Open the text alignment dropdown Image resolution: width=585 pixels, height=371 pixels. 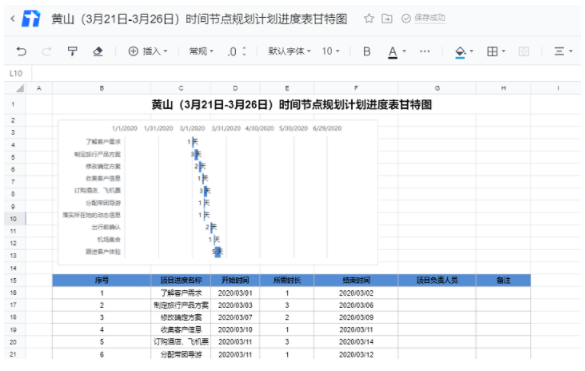563,51
